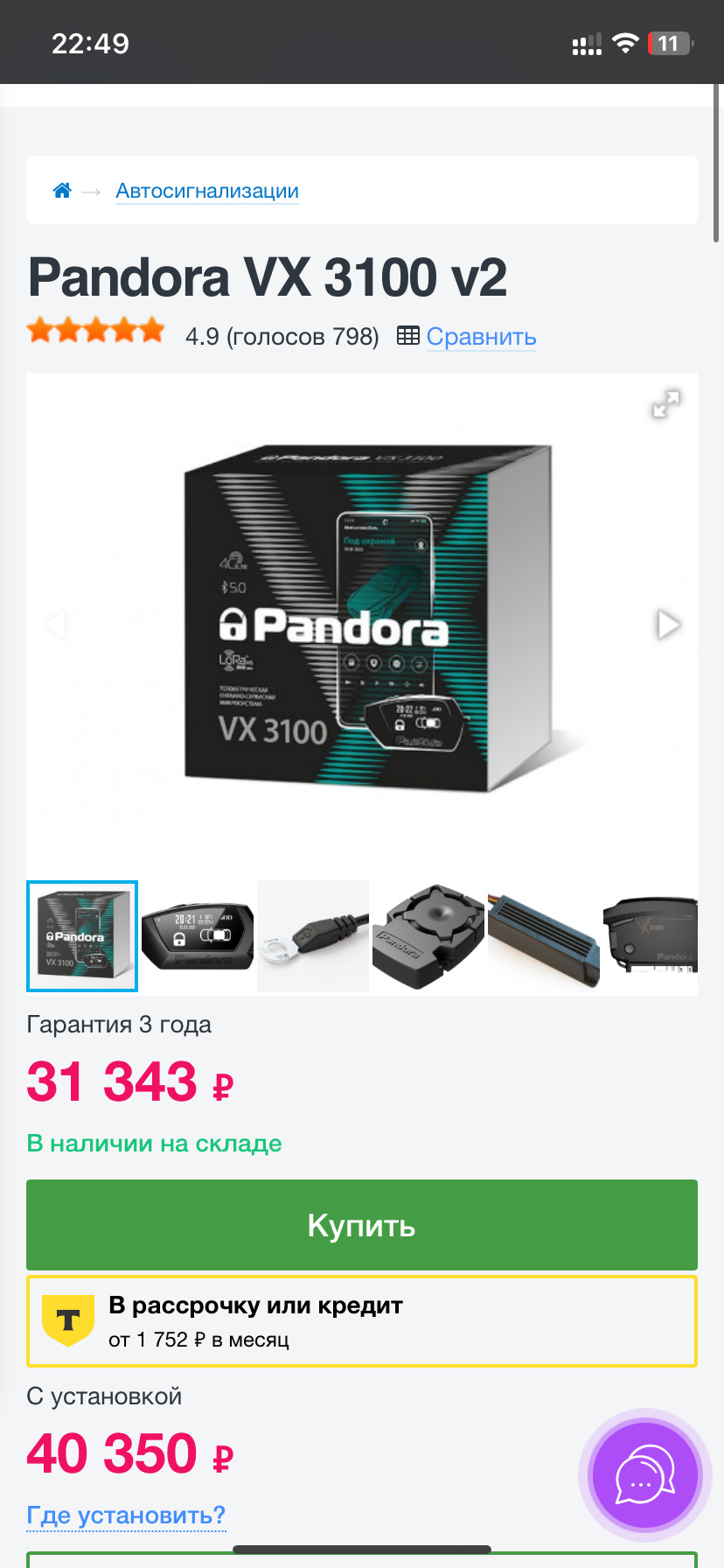Viewport: 724px width, 1568px height.
Task: Expand product image to fullscreen
Action: (x=666, y=403)
